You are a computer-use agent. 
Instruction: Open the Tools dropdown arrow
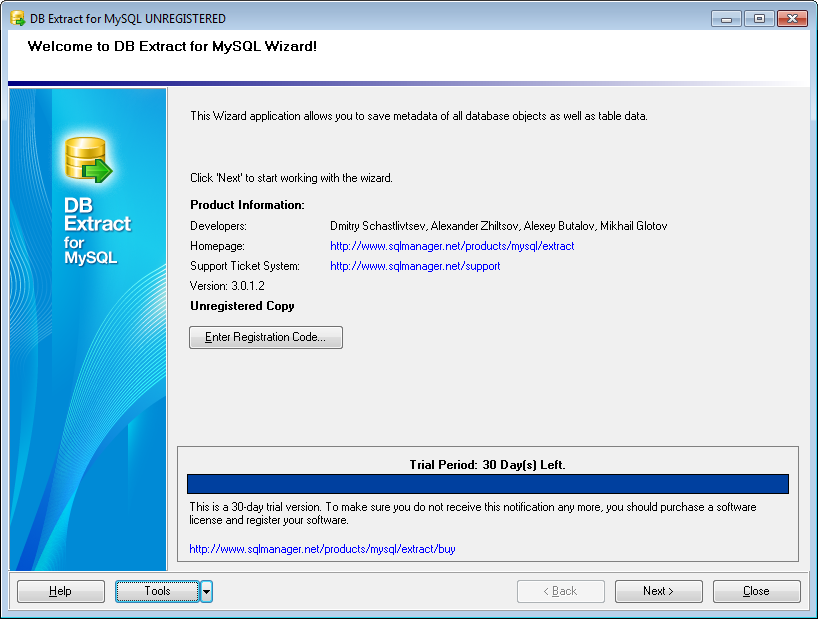click(206, 591)
